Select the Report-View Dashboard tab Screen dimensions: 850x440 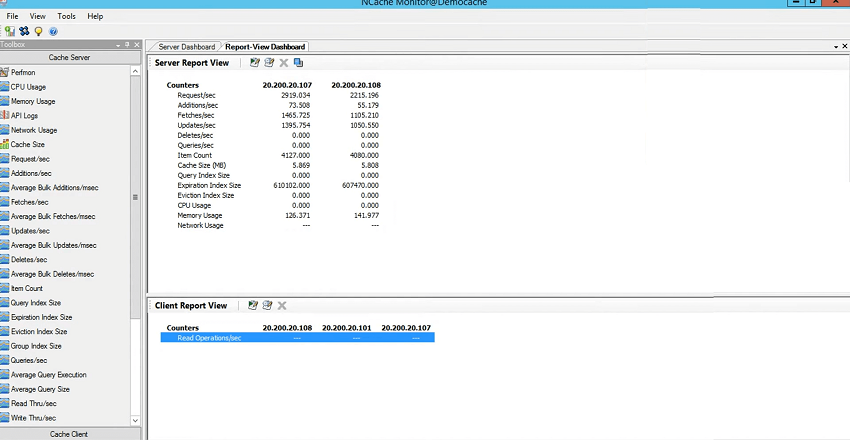point(265,47)
